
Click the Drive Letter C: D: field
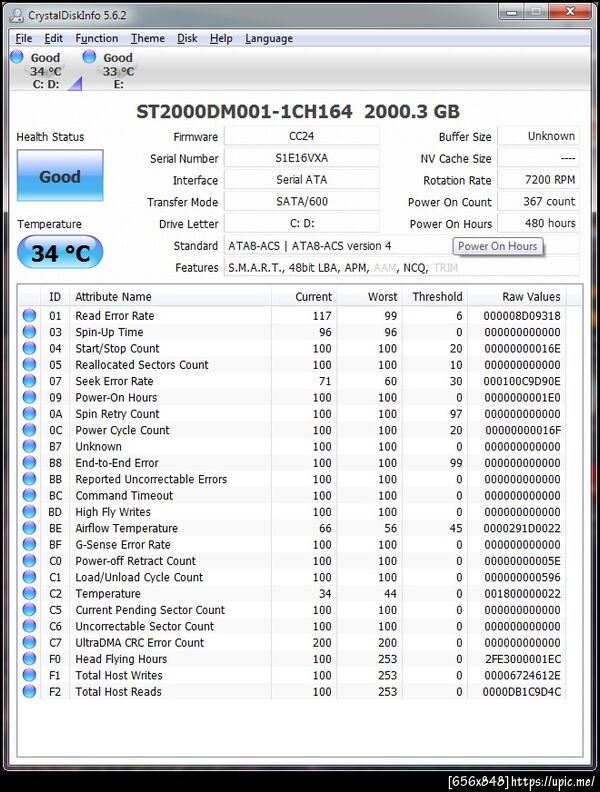click(302, 223)
